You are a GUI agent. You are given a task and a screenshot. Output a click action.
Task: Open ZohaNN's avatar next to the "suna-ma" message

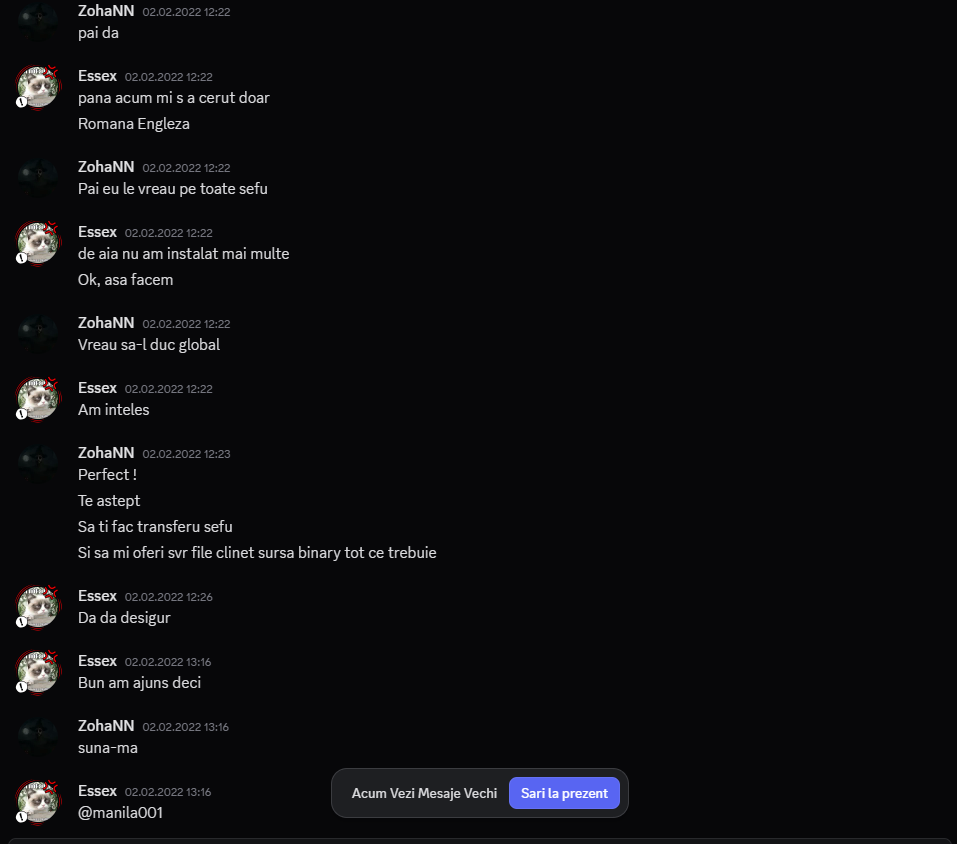38,737
